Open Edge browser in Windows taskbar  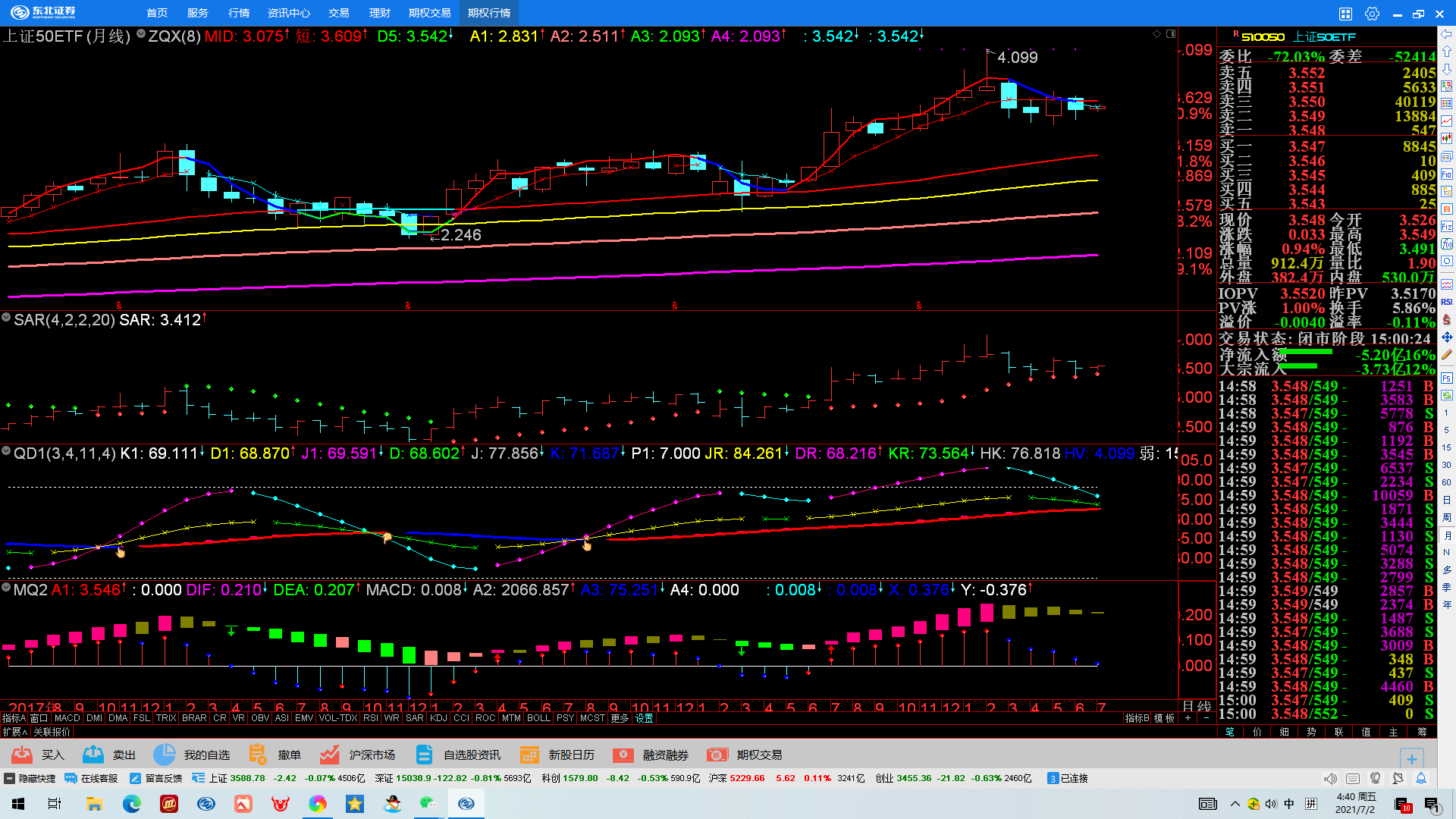pyautogui.click(x=132, y=804)
